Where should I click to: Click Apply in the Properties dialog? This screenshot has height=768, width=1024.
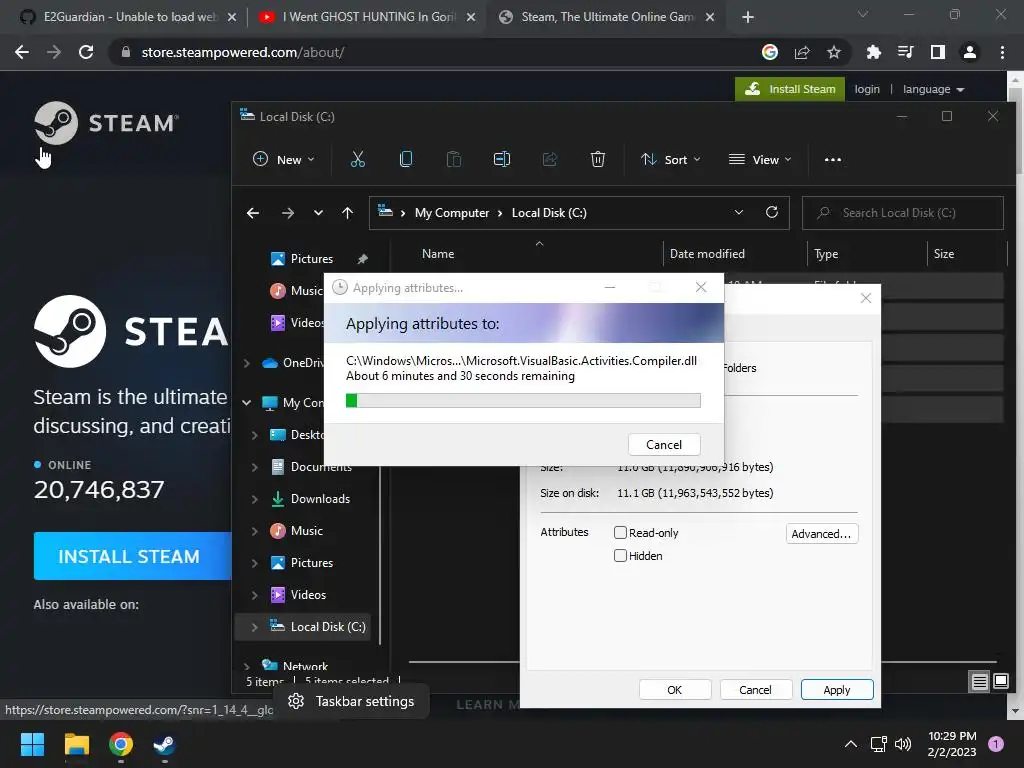tap(837, 690)
